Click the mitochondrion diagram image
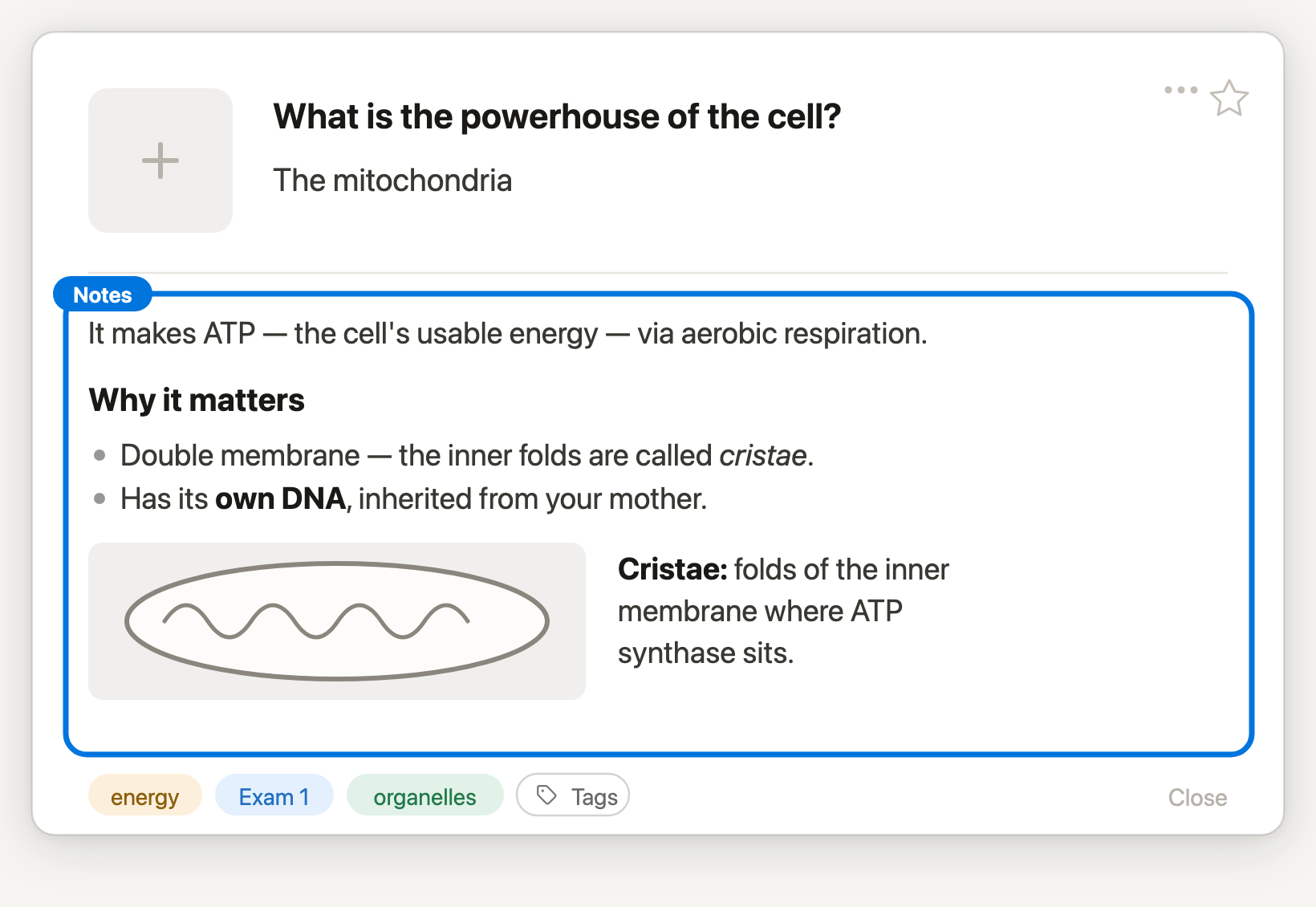The width and height of the screenshot is (1316, 907). [337, 621]
